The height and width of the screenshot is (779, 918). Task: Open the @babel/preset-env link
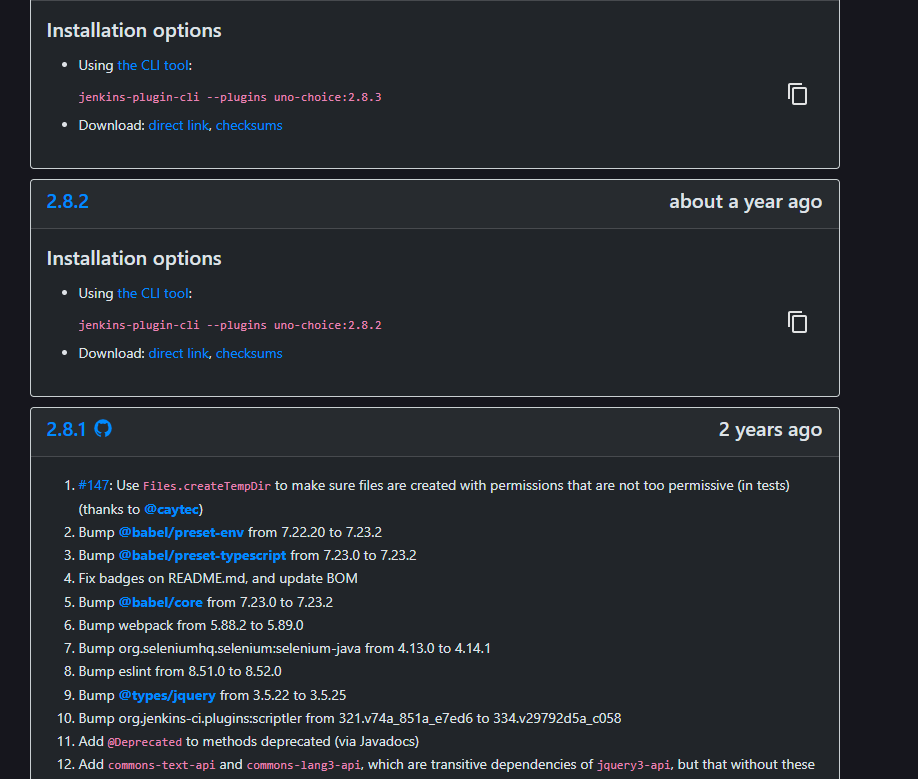(181, 532)
